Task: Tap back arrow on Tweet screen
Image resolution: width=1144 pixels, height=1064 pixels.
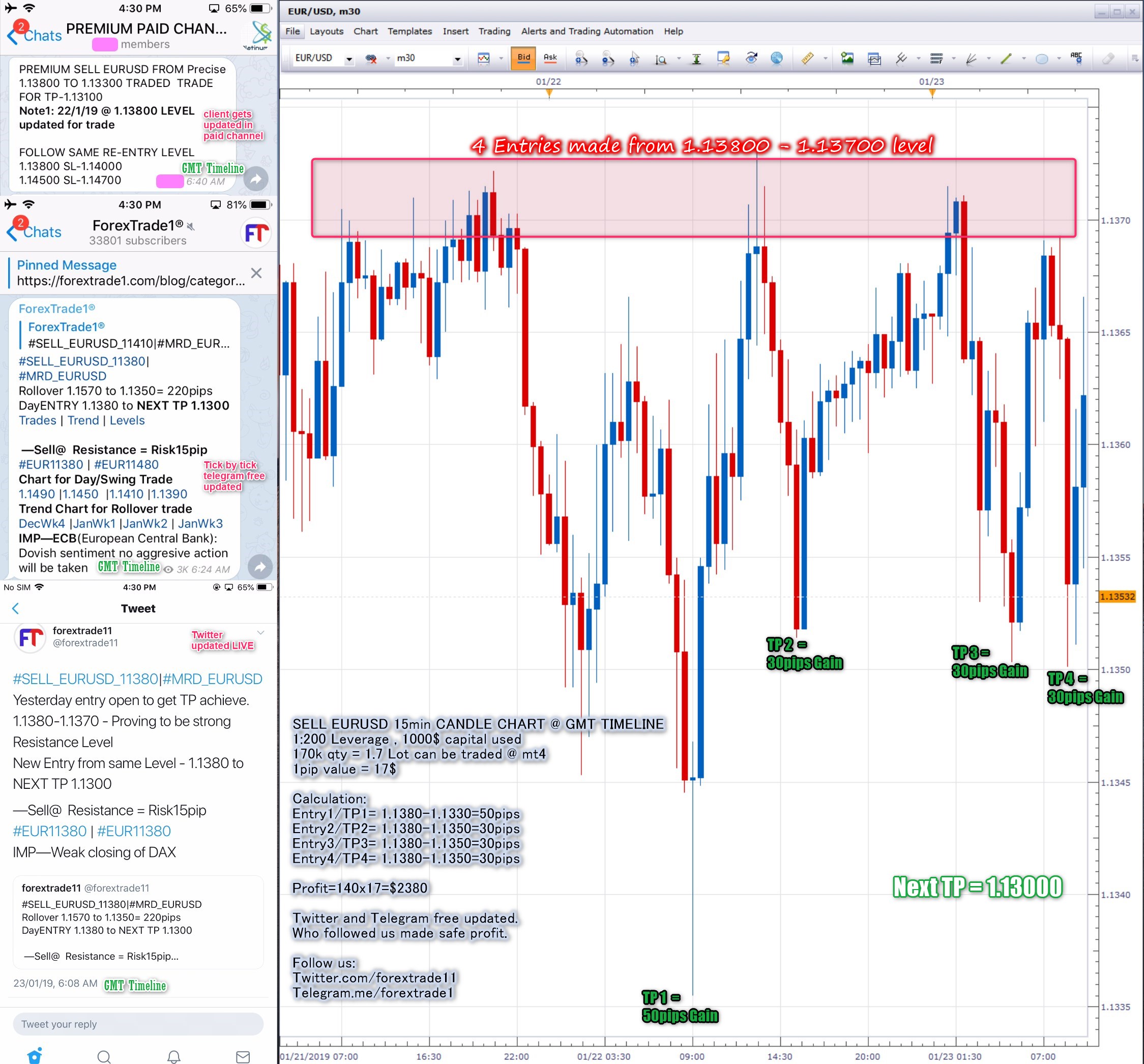Action: [x=16, y=608]
